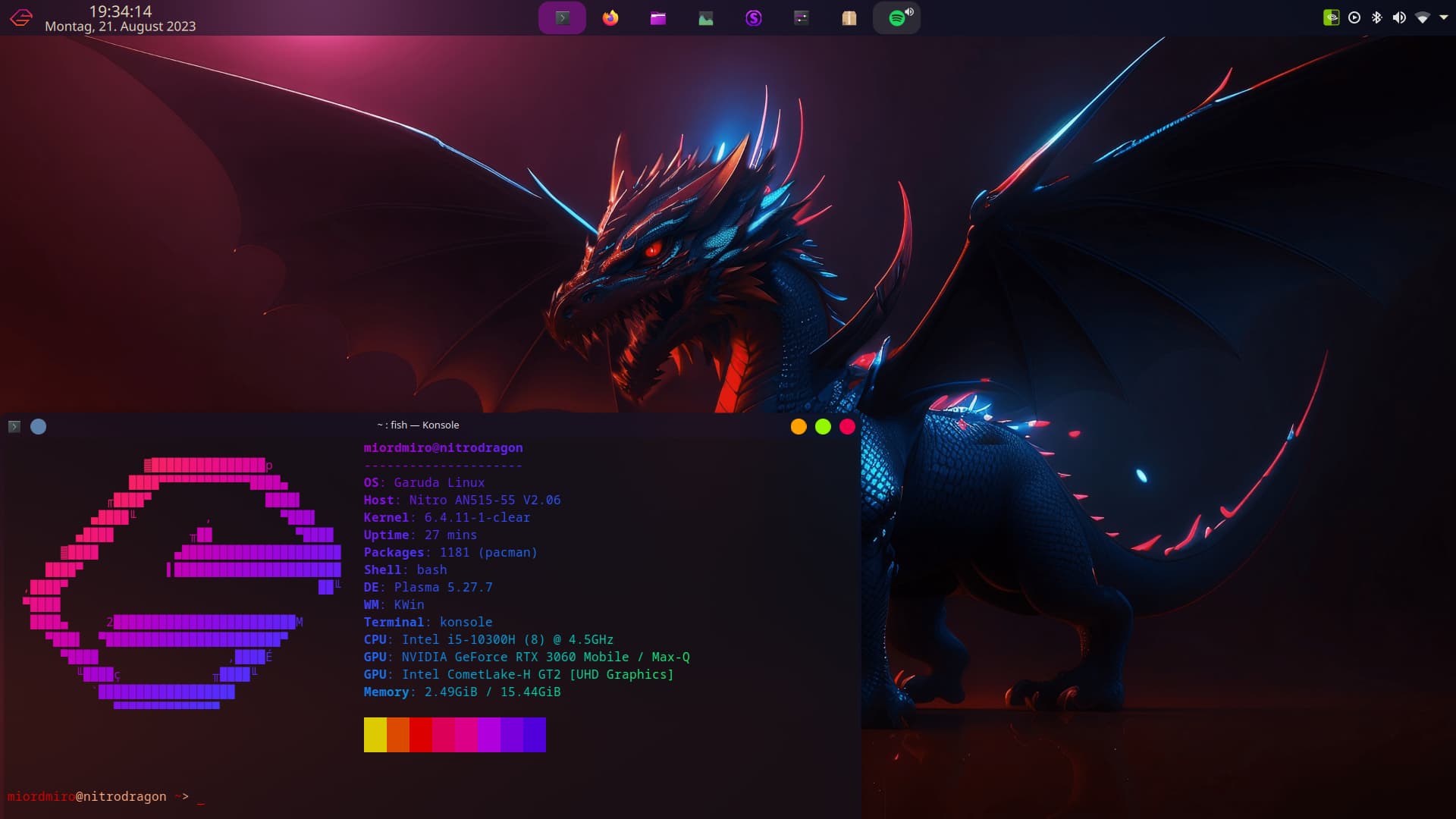Click the 'Packages: 1181 (pacman)' line

450,553
